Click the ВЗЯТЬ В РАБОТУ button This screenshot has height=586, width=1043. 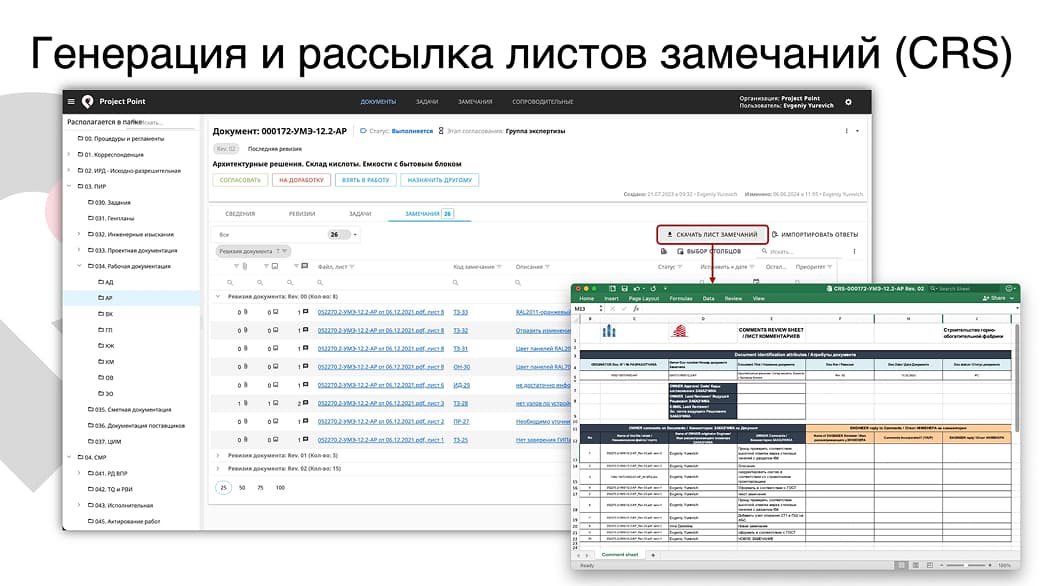(x=366, y=180)
